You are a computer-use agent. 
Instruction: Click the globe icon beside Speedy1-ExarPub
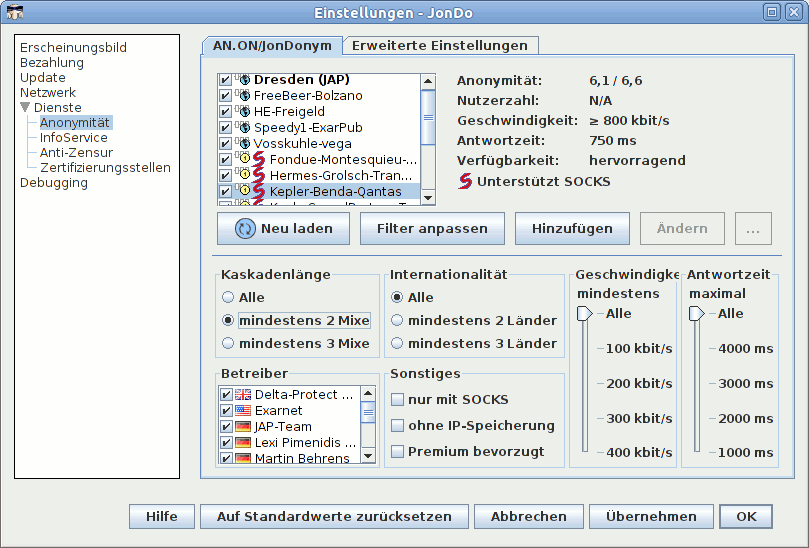pos(245,127)
